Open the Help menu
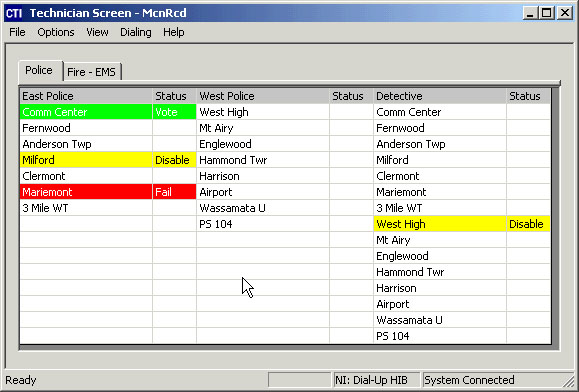 point(174,32)
